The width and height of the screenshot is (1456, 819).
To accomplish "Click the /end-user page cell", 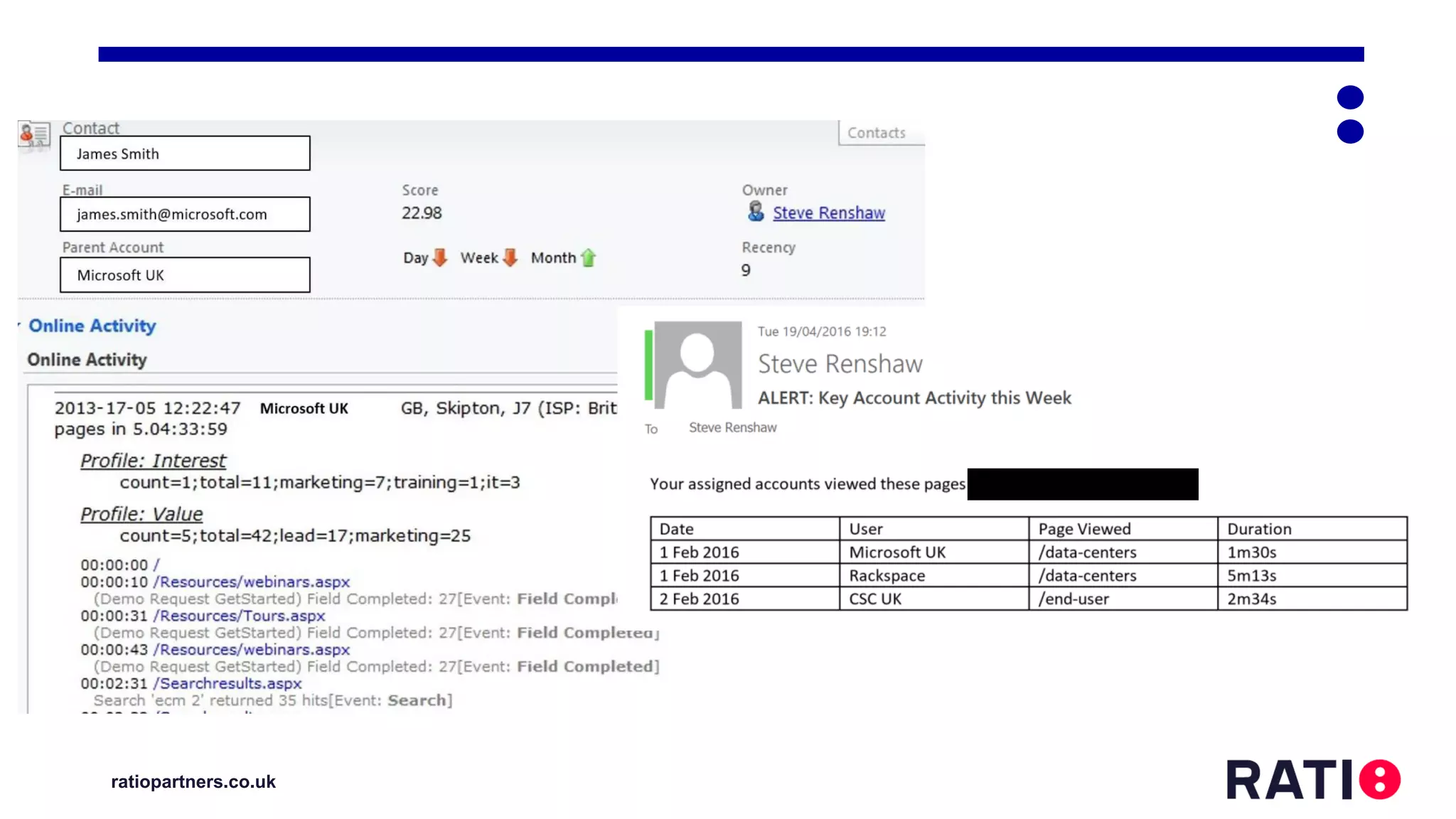I will [x=1123, y=599].
